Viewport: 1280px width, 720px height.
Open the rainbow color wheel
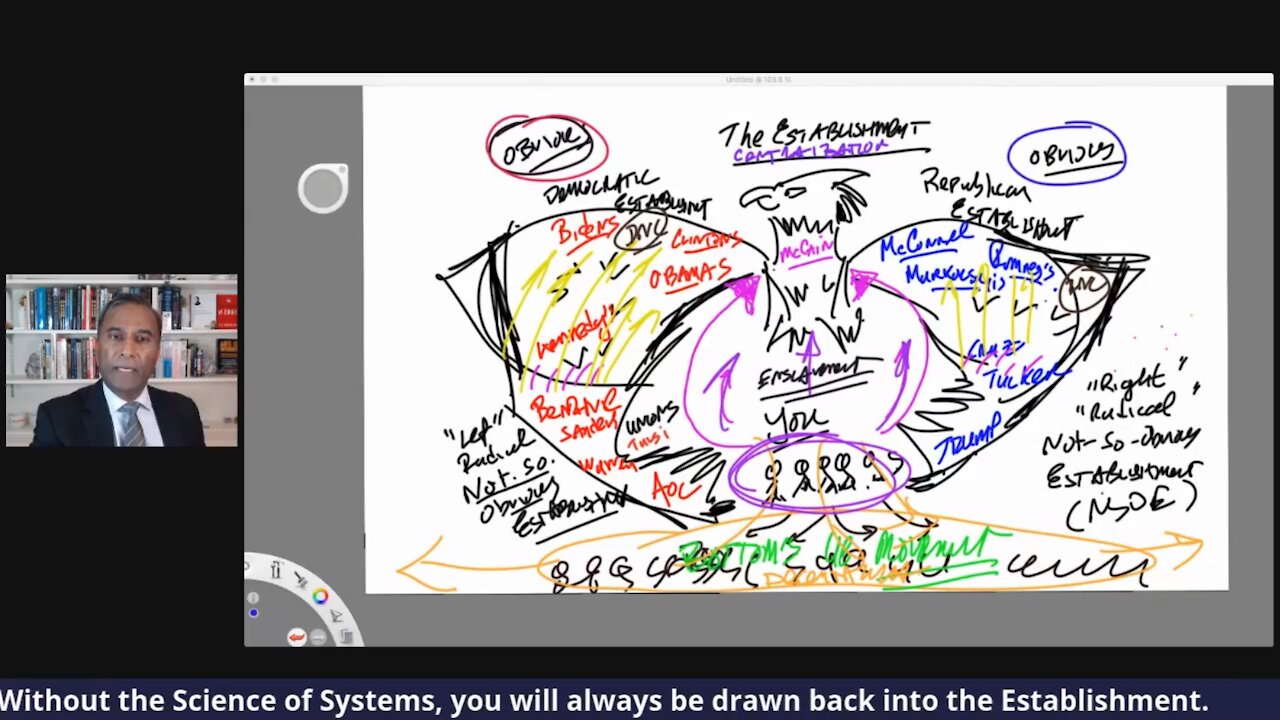tap(320, 596)
